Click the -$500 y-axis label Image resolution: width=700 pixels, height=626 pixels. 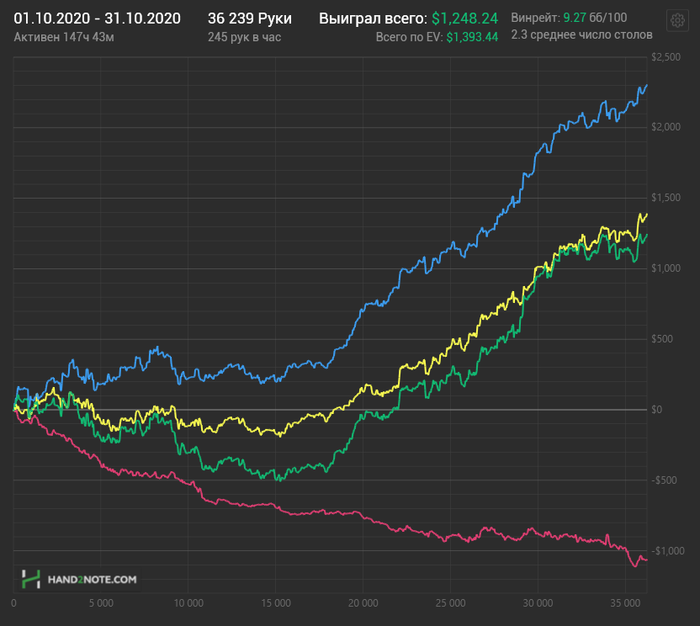pos(664,480)
